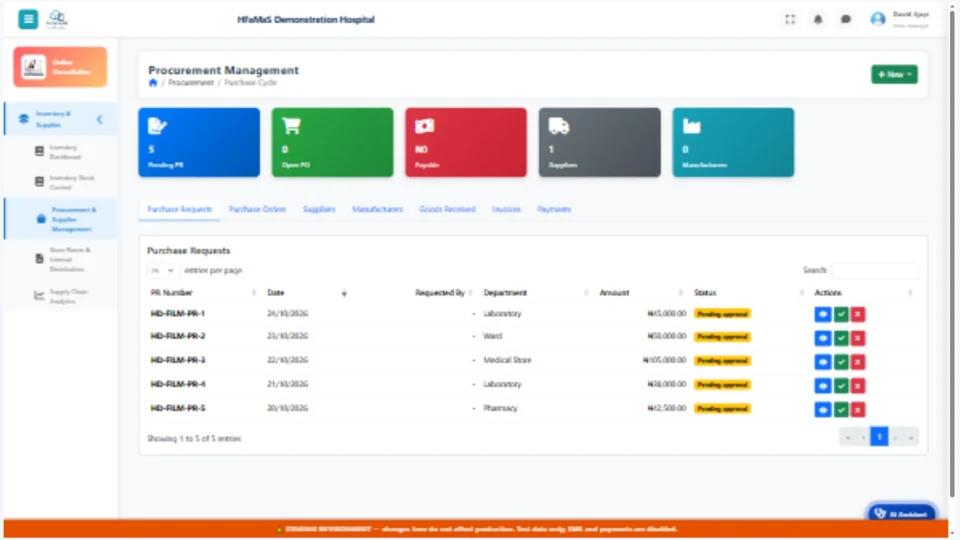Open the Suppliers gray card
Screen dimensions: 960x540
click(x=599, y=142)
